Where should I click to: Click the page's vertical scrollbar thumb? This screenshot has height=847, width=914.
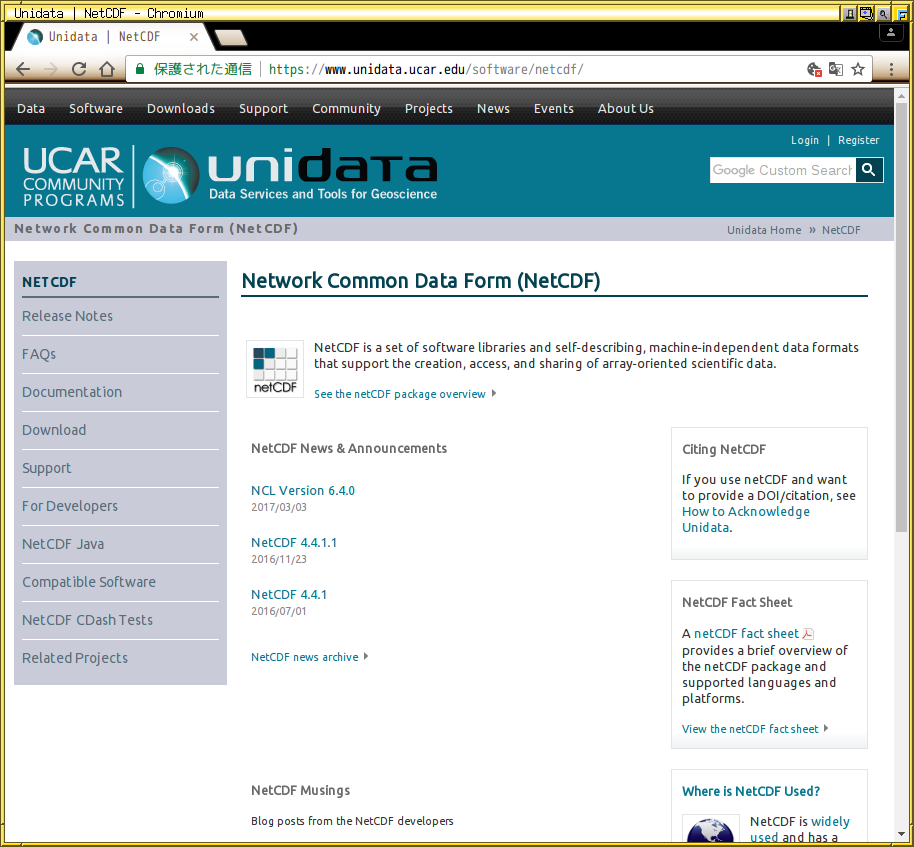[901, 316]
